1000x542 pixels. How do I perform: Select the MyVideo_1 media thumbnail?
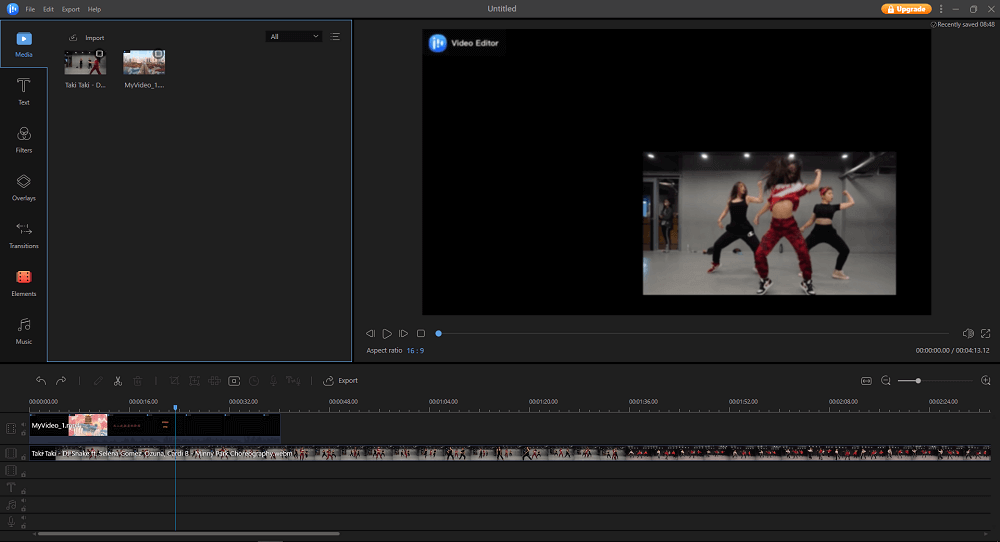coord(144,63)
